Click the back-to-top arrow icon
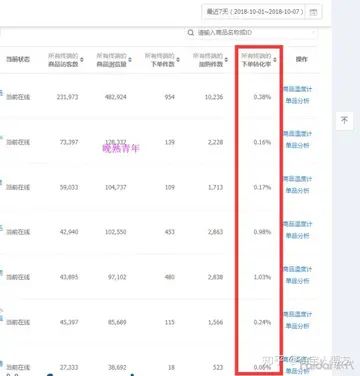Screen dimensions: 360x376 (344, 120)
